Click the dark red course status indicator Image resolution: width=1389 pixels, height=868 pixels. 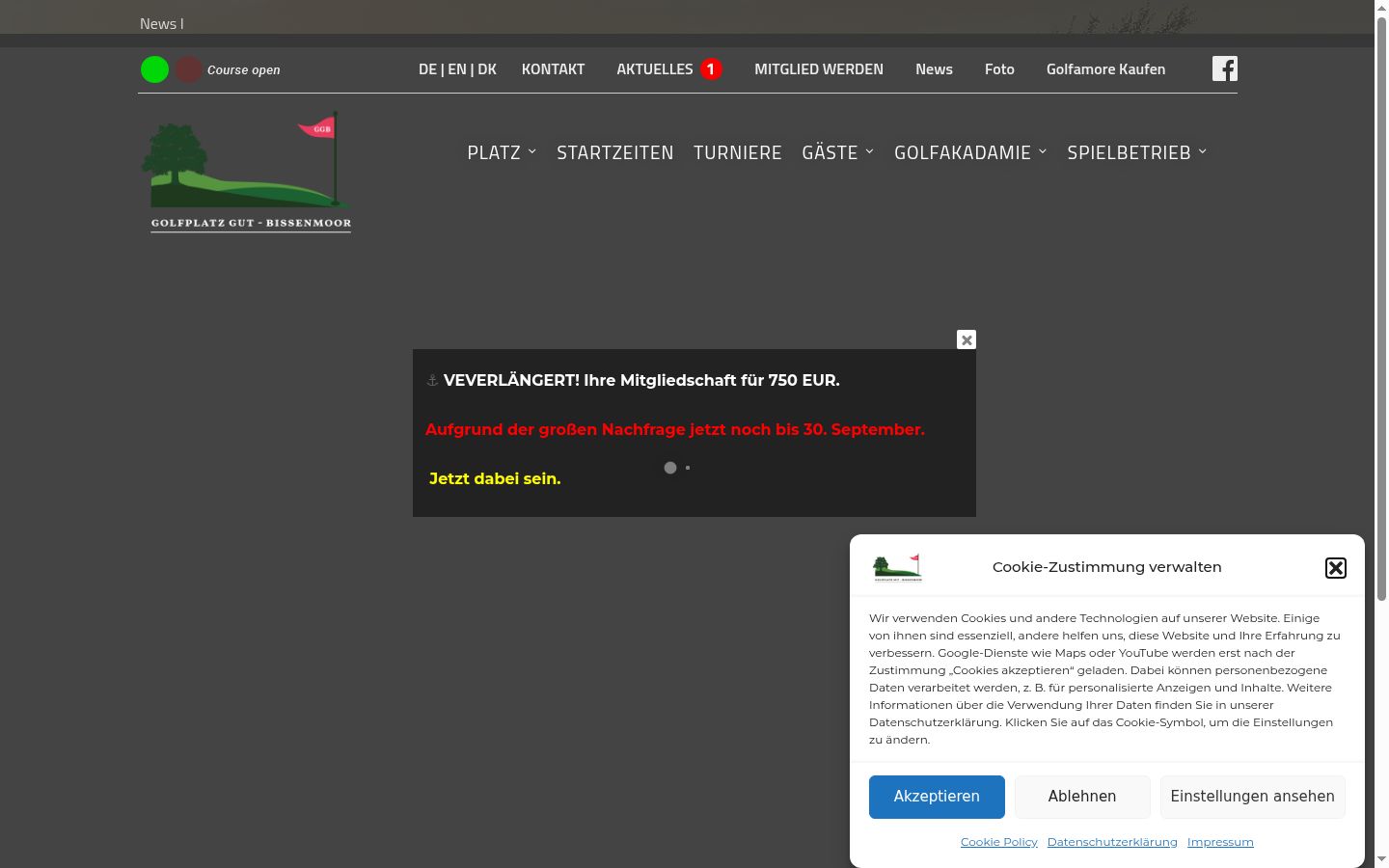click(188, 69)
